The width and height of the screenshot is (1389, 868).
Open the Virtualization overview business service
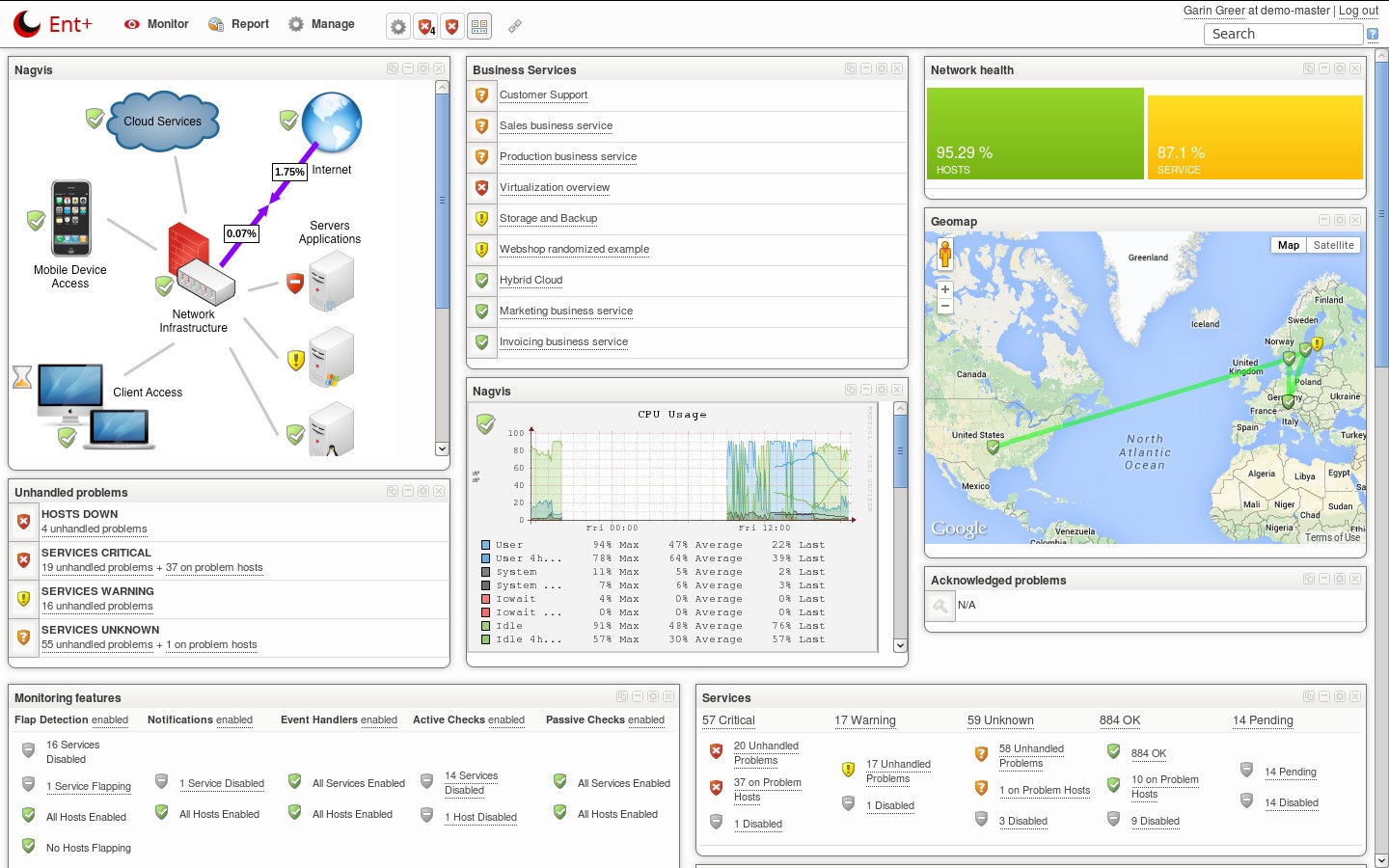pos(555,187)
